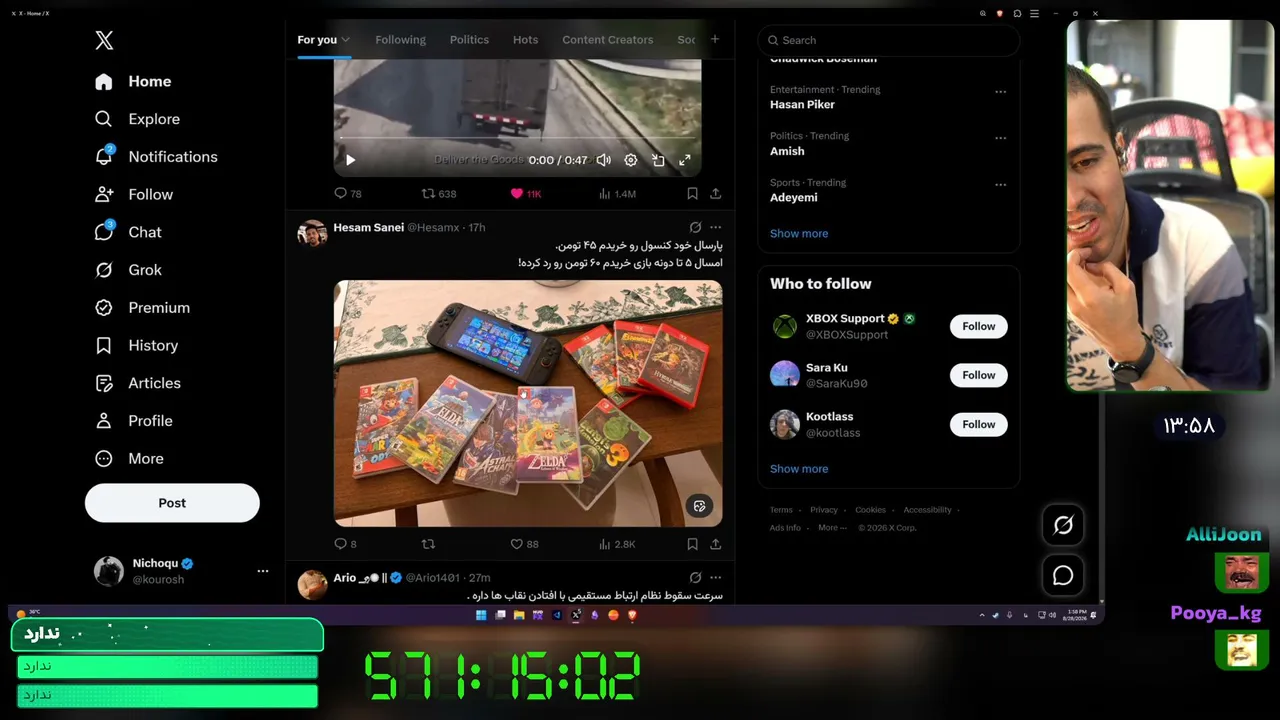Open the Follow page in the sidebar
Screen dimensions: 1280x720
pos(133,194)
